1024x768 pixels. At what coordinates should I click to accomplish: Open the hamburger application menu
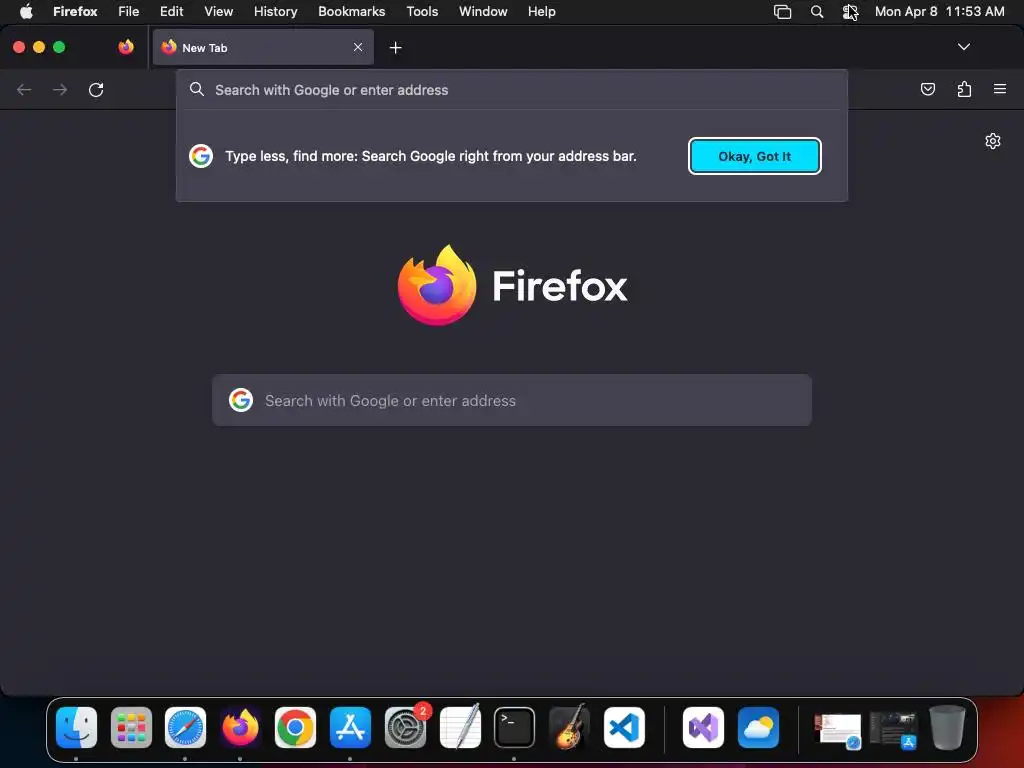point(1000,89)
